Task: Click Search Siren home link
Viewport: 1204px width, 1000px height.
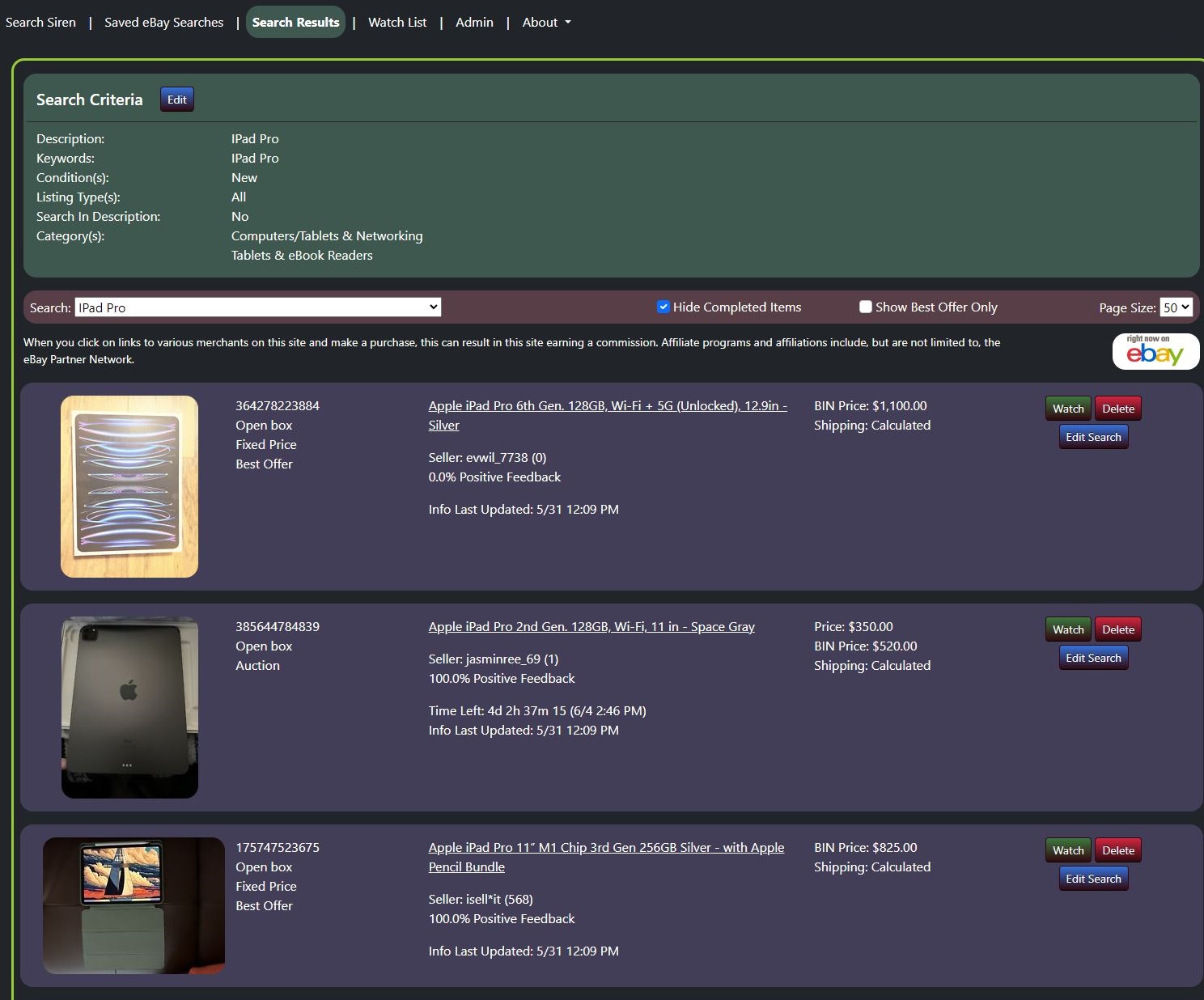Action: 40,23
